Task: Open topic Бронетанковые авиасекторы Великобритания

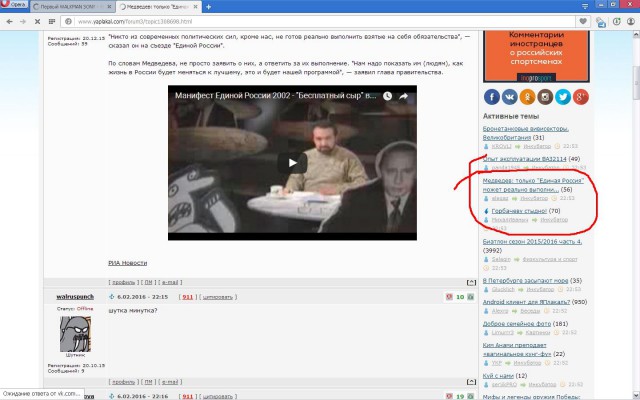Action: (x=526, y=133)
